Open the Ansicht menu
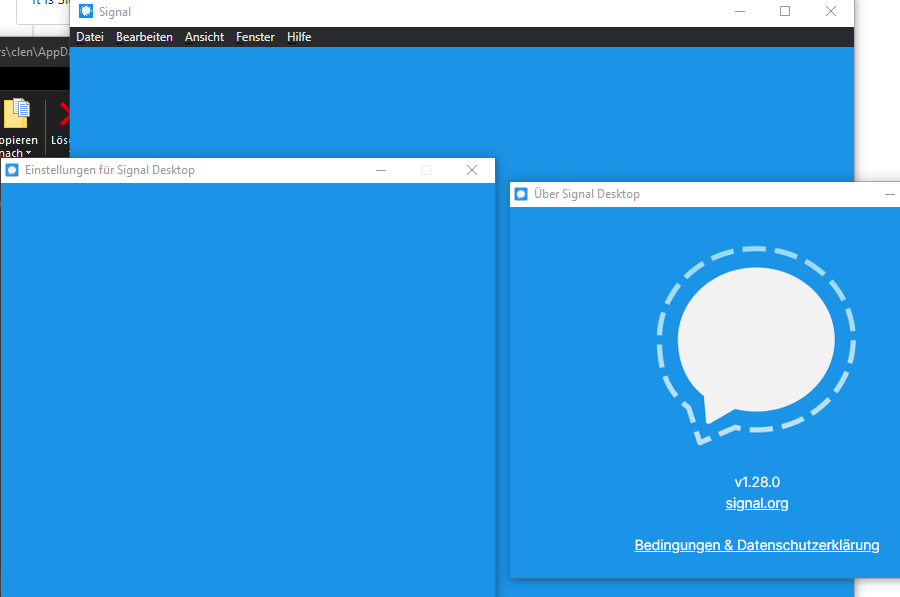The width and height of the screenshot is (900, 597). pos(204,37)
